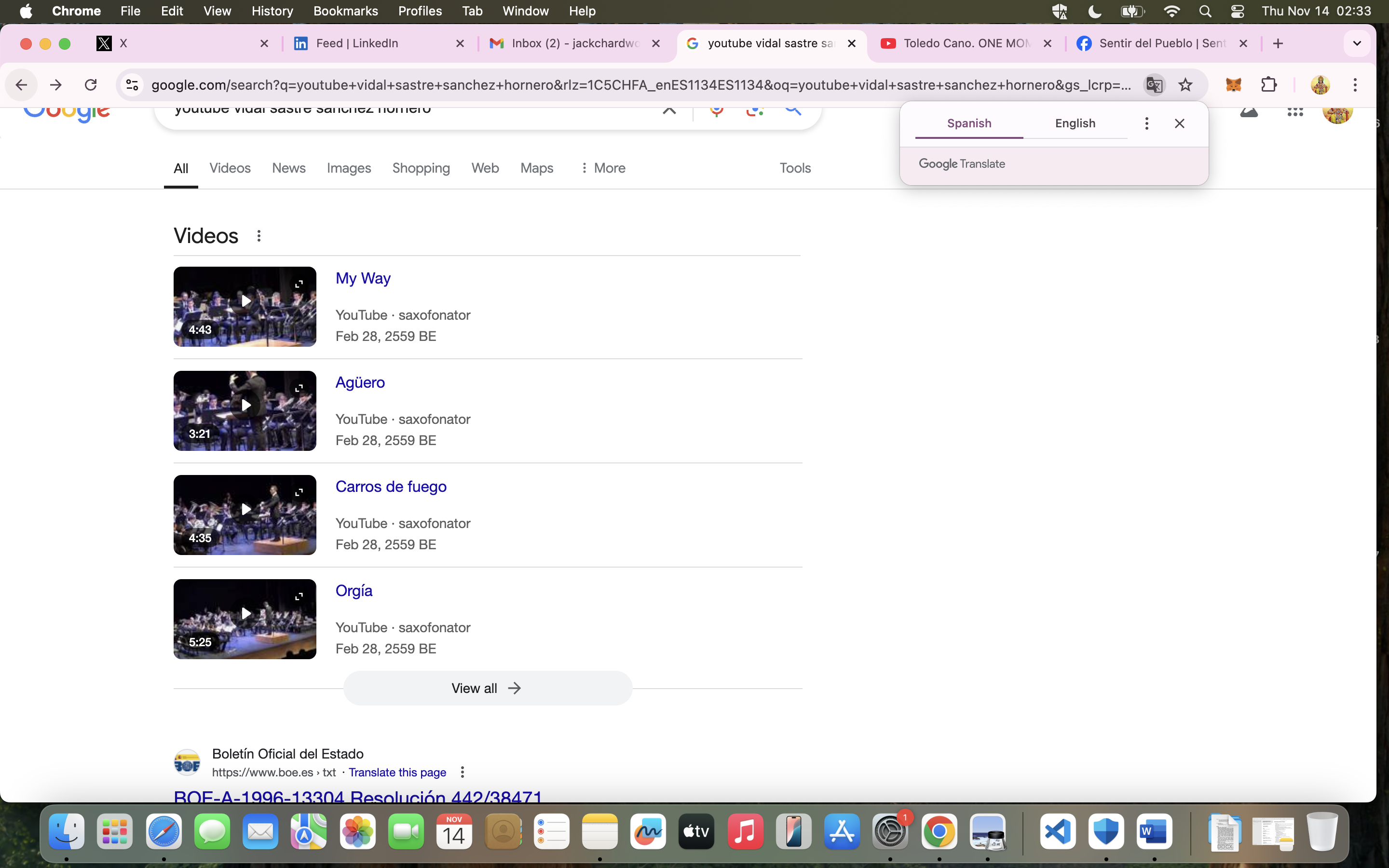Viewport: 1389px width, 868px height.
Task: Open the Profiles menu in menu bar
Action: tap(420, 12)
